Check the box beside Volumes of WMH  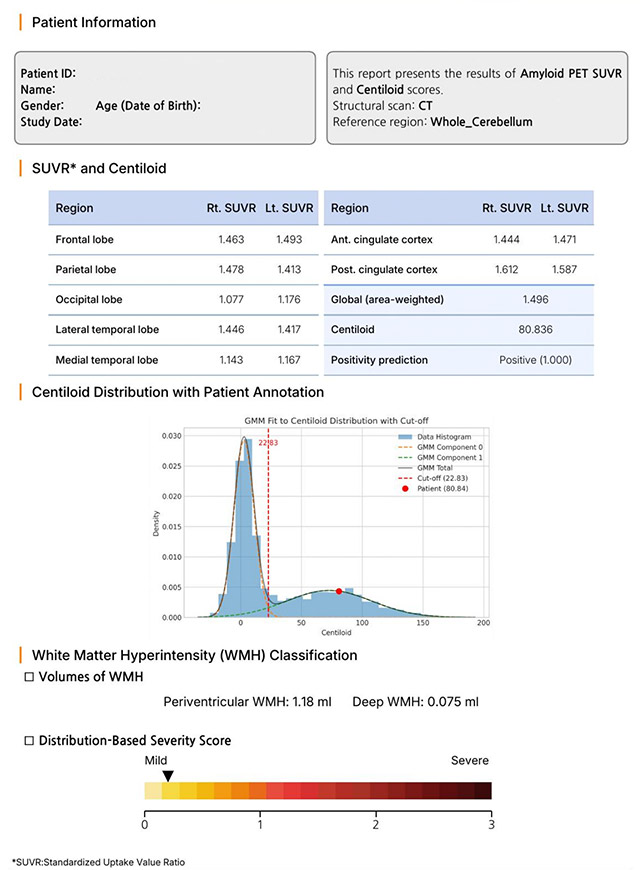[29, 679]
